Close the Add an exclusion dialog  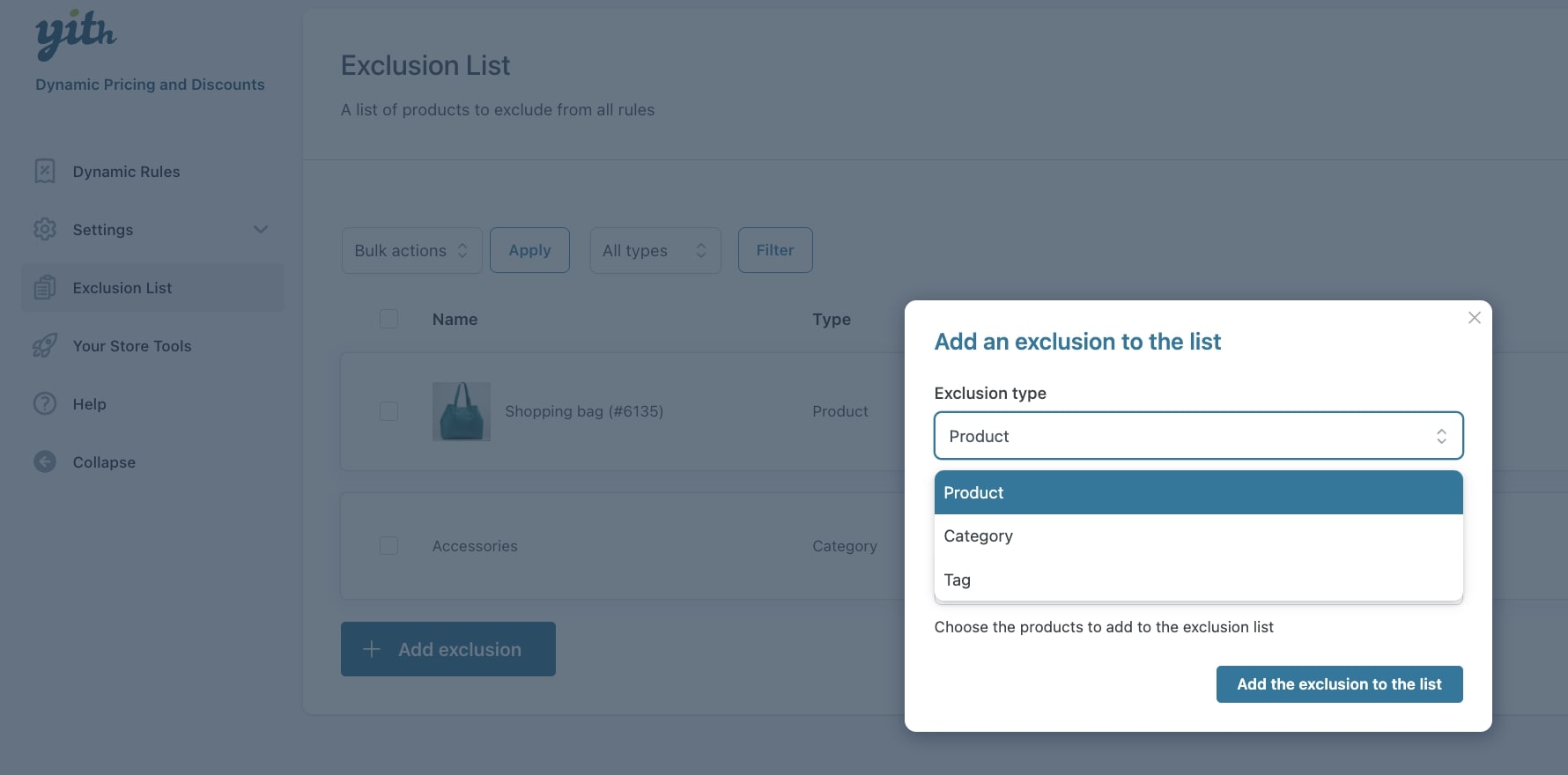[1474, 318]
